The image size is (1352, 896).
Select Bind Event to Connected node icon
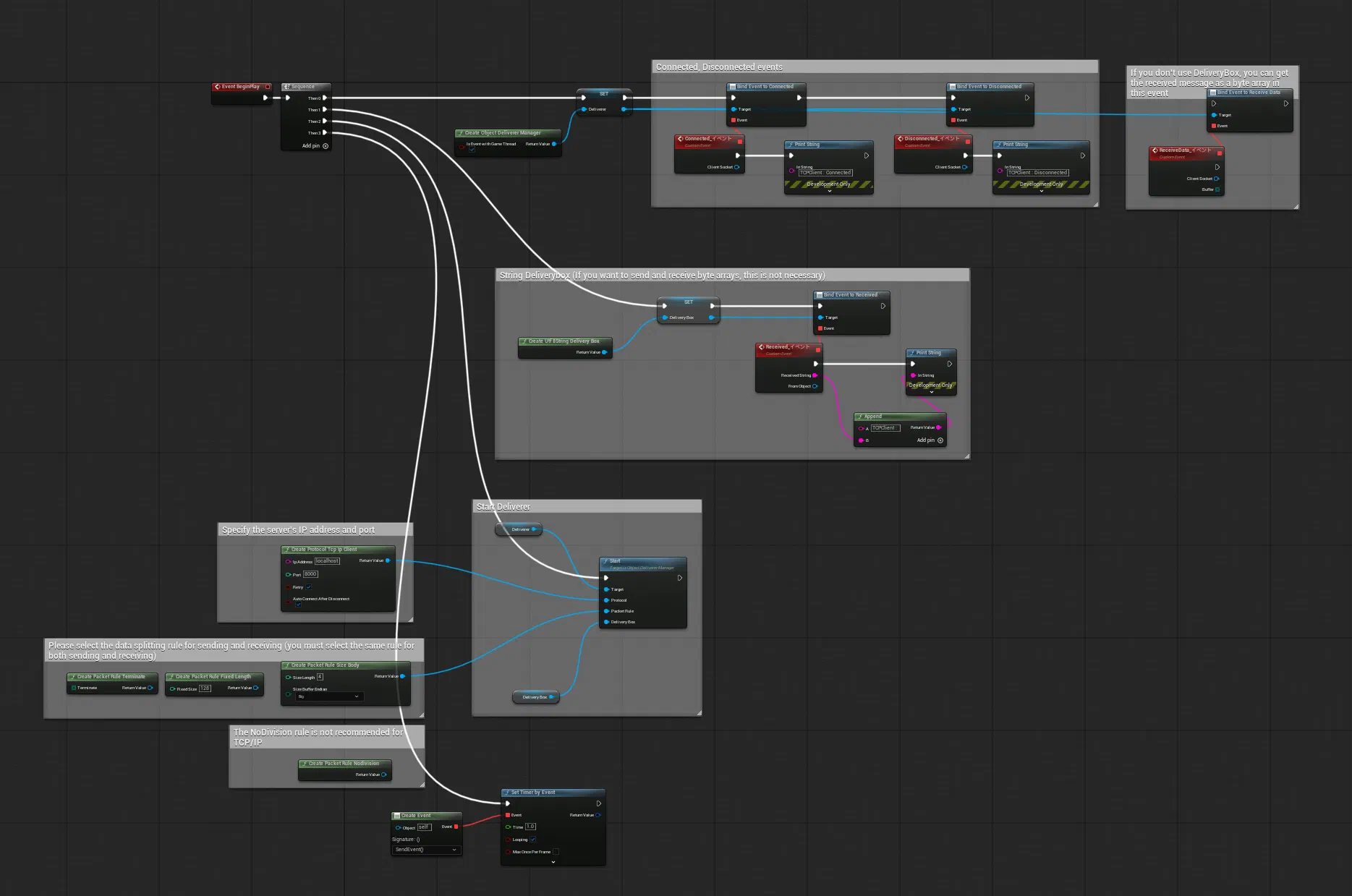732,87
